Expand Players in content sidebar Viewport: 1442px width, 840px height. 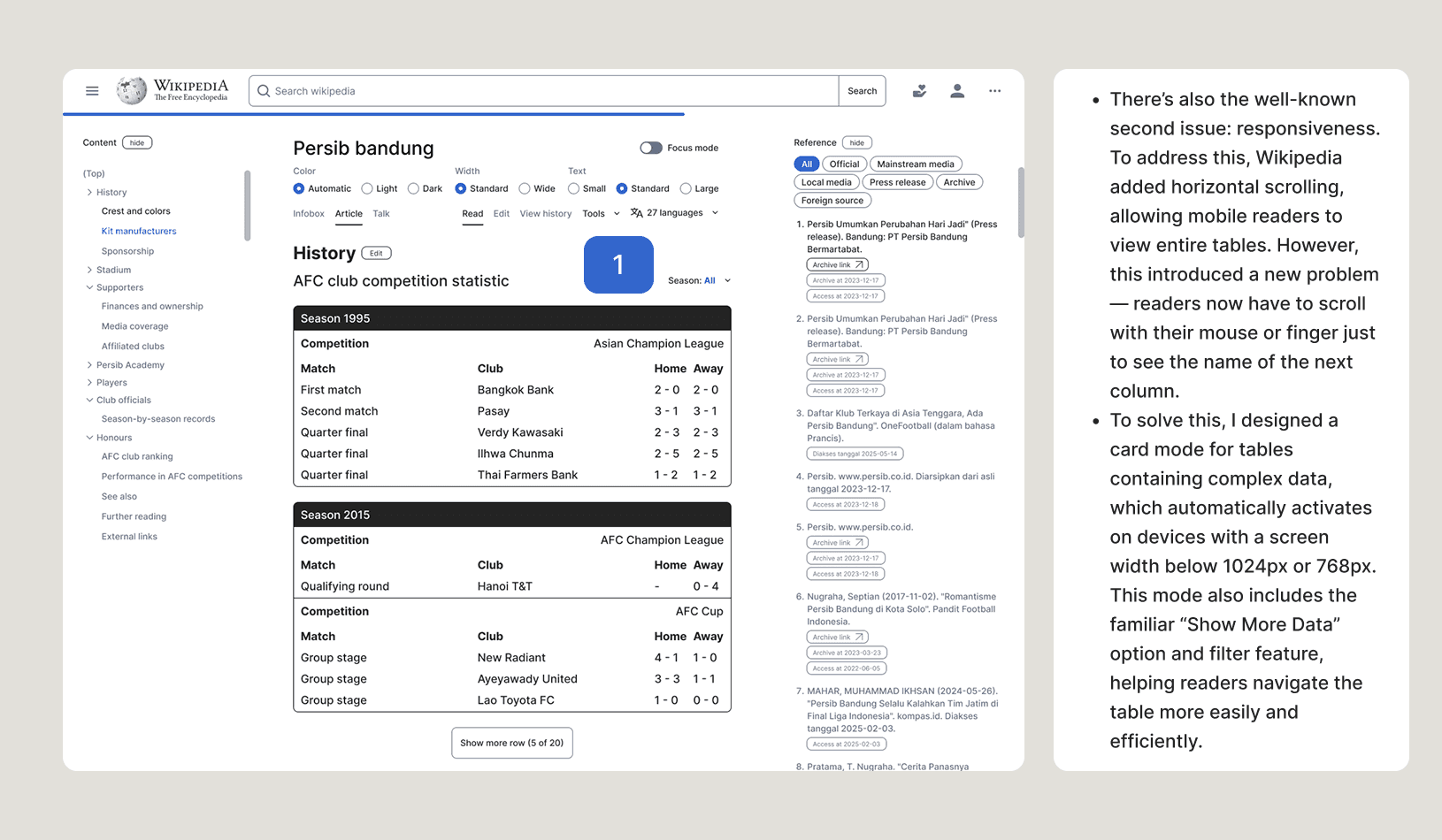pyautogui.click(x=89, y=383)
